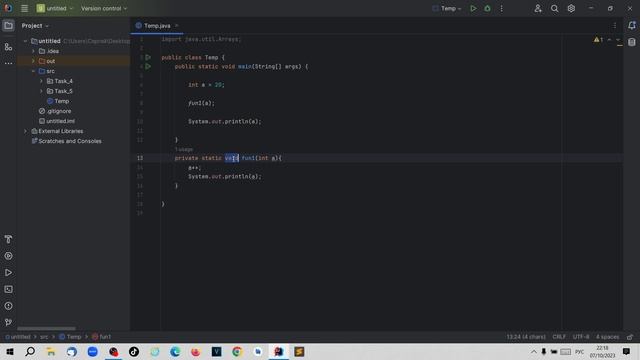Switch the input language indicator

click(579, 352)
